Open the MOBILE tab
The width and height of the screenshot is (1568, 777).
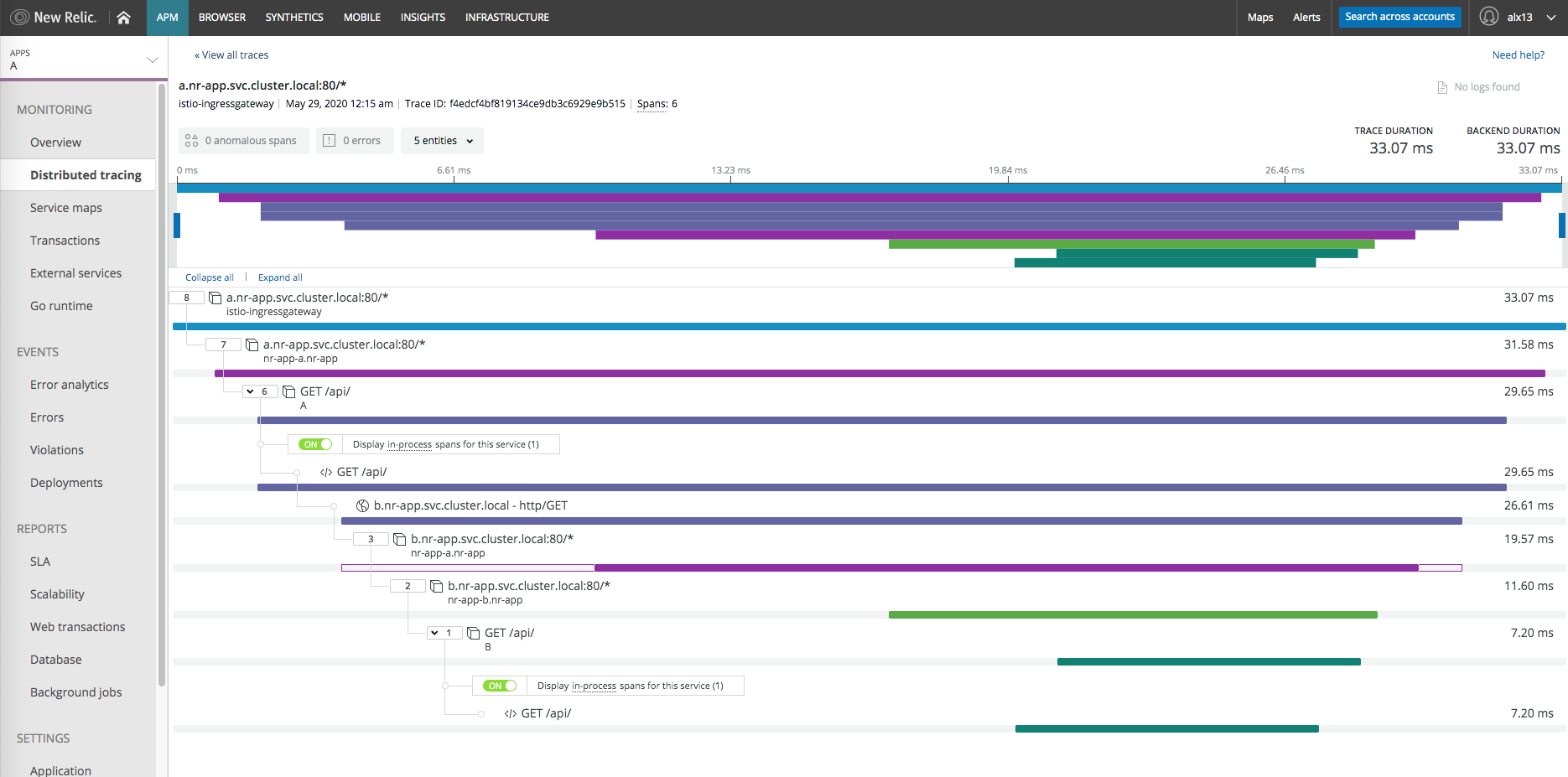point(362,18)
